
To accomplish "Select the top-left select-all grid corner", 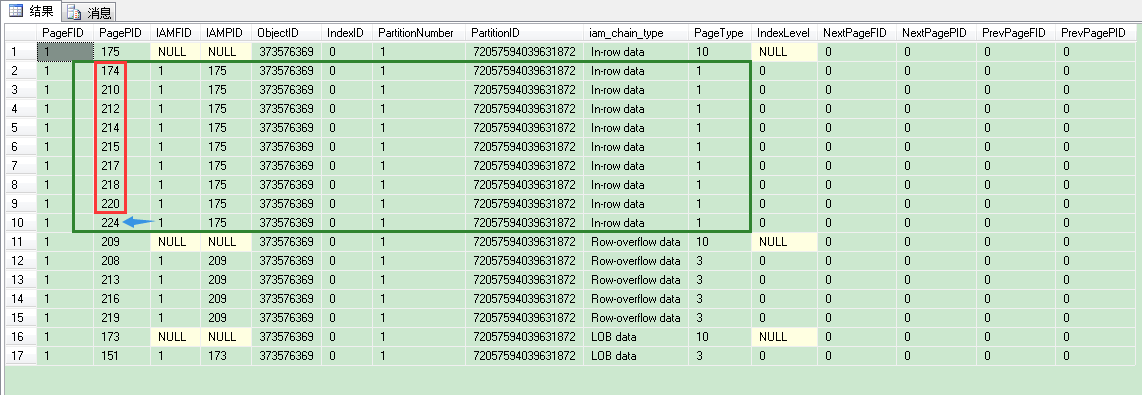I will click(20, 33).
